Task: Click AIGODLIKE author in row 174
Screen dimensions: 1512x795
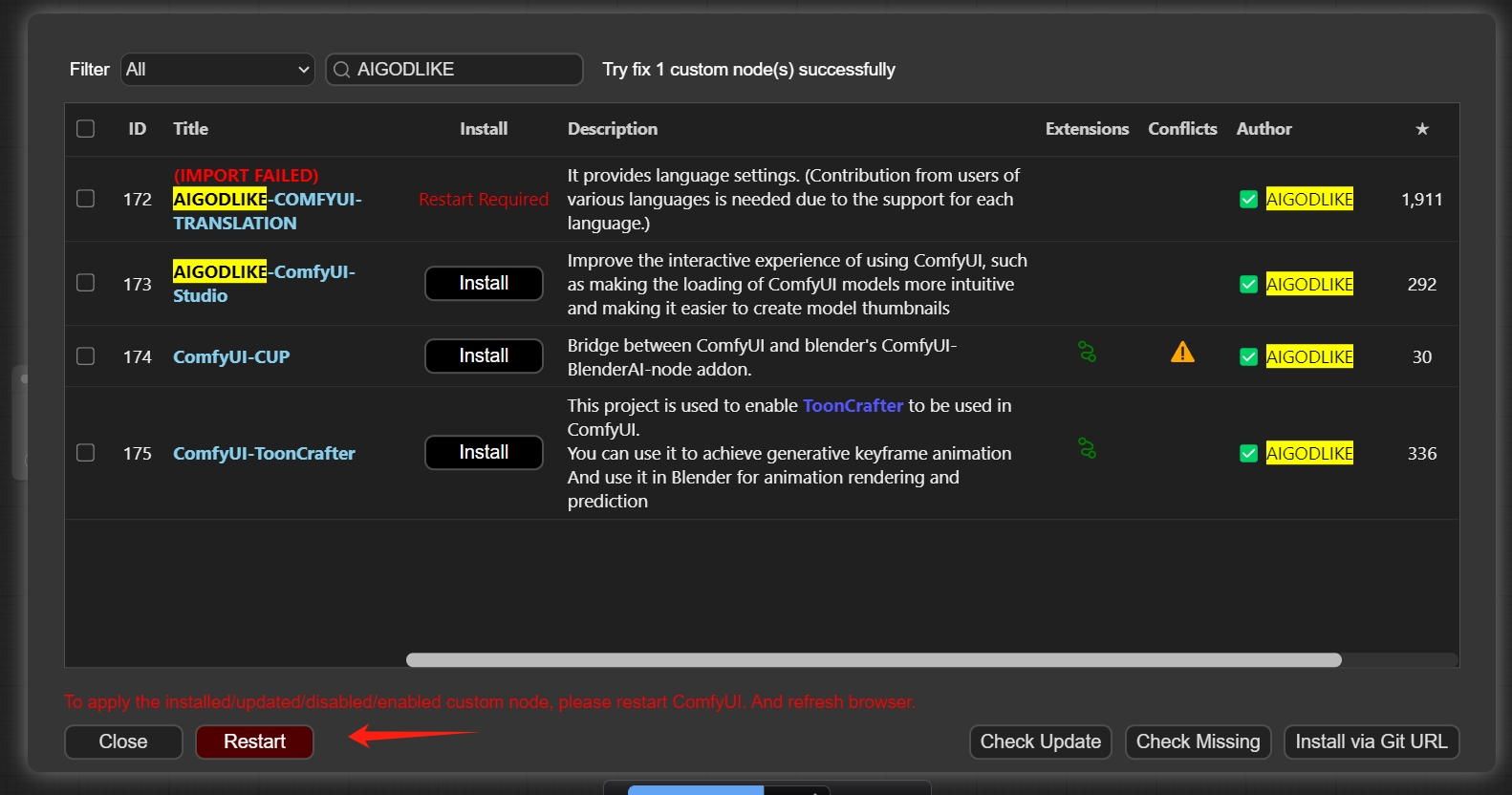Action: (x=1309, y=357)
